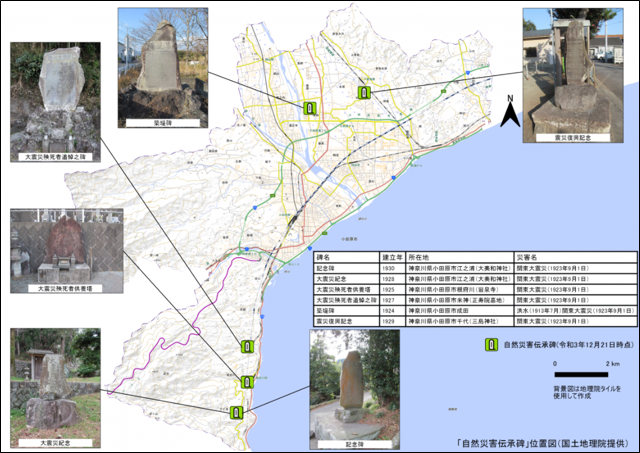This screenshot has height=453, width=640.
Task: Click the 災害名 table header
Action: [x=575, y=257]
